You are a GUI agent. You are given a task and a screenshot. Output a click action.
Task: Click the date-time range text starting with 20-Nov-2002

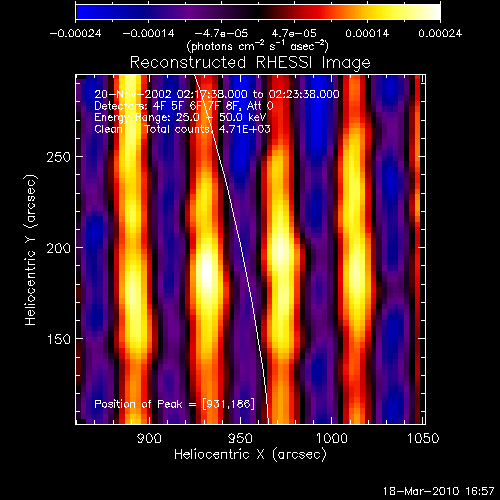(x=217, y=94)
